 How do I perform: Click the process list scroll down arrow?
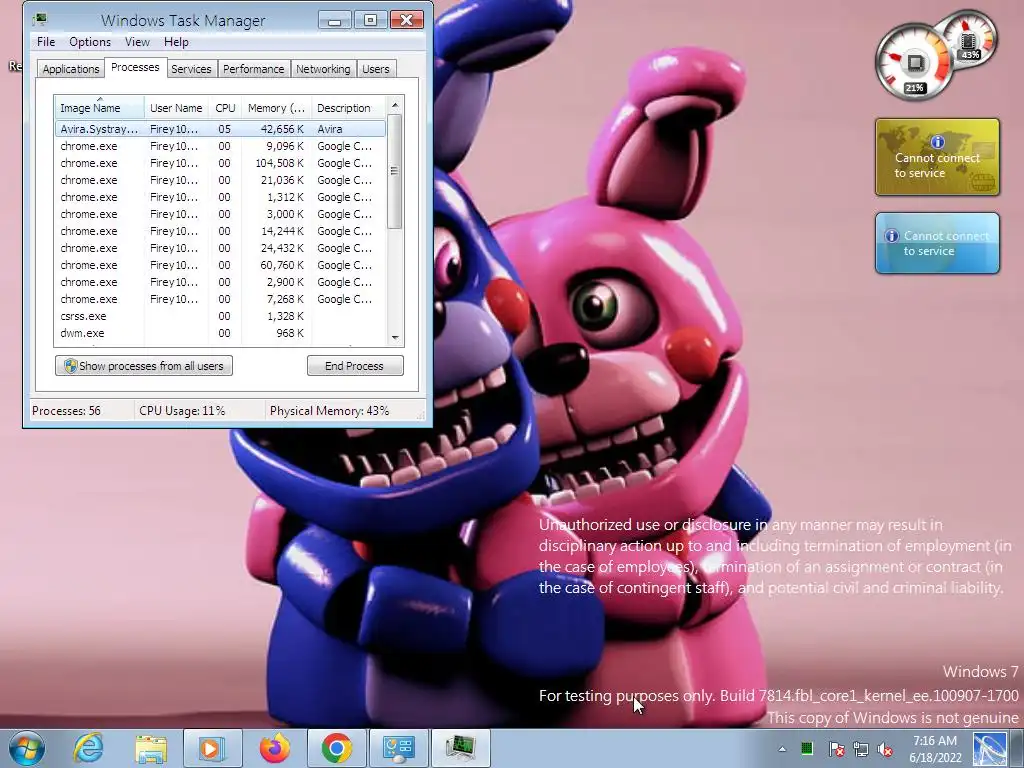pos(394,338)
